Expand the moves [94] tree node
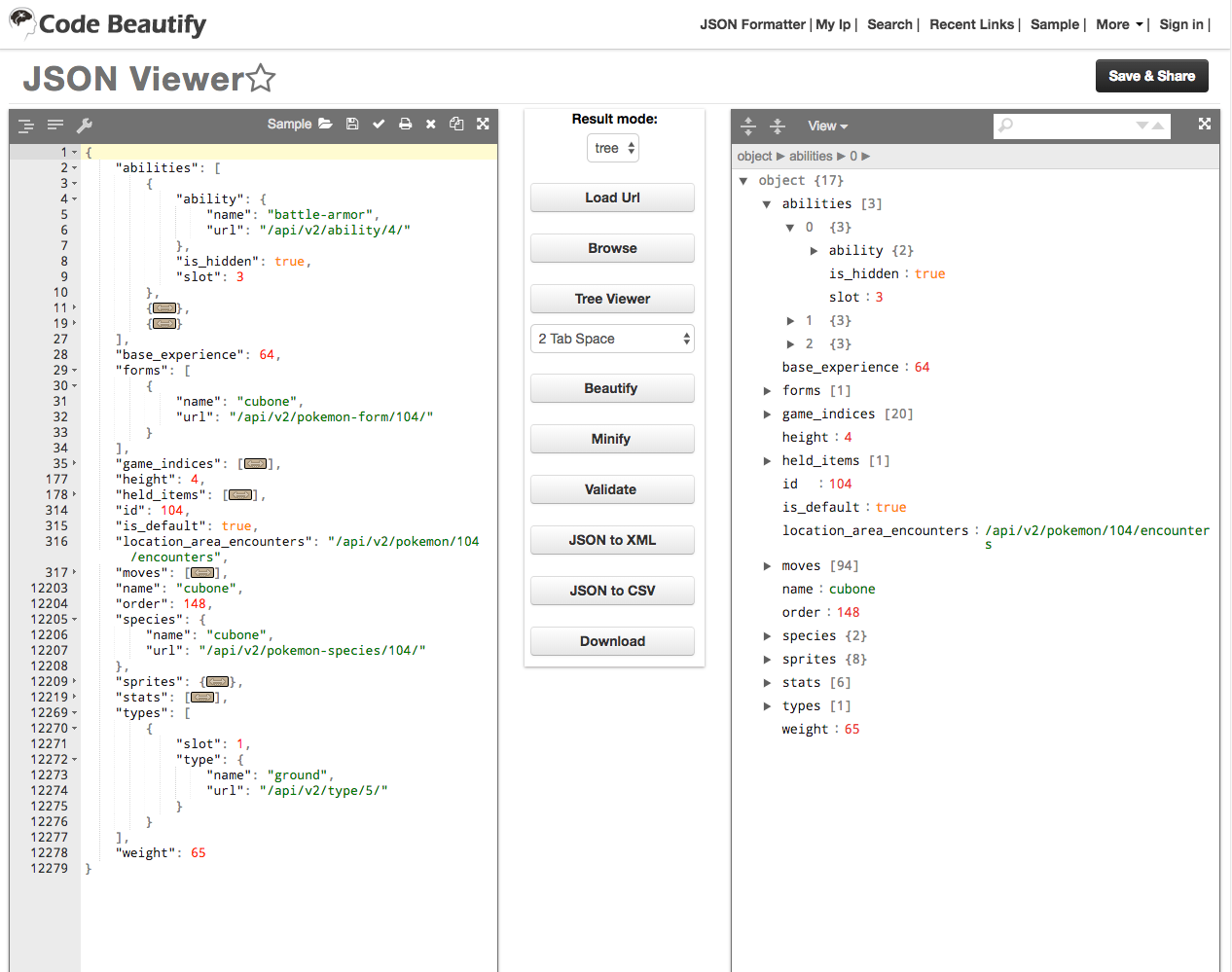This screenshot has width=1232, height=972. tap(767, 566)
